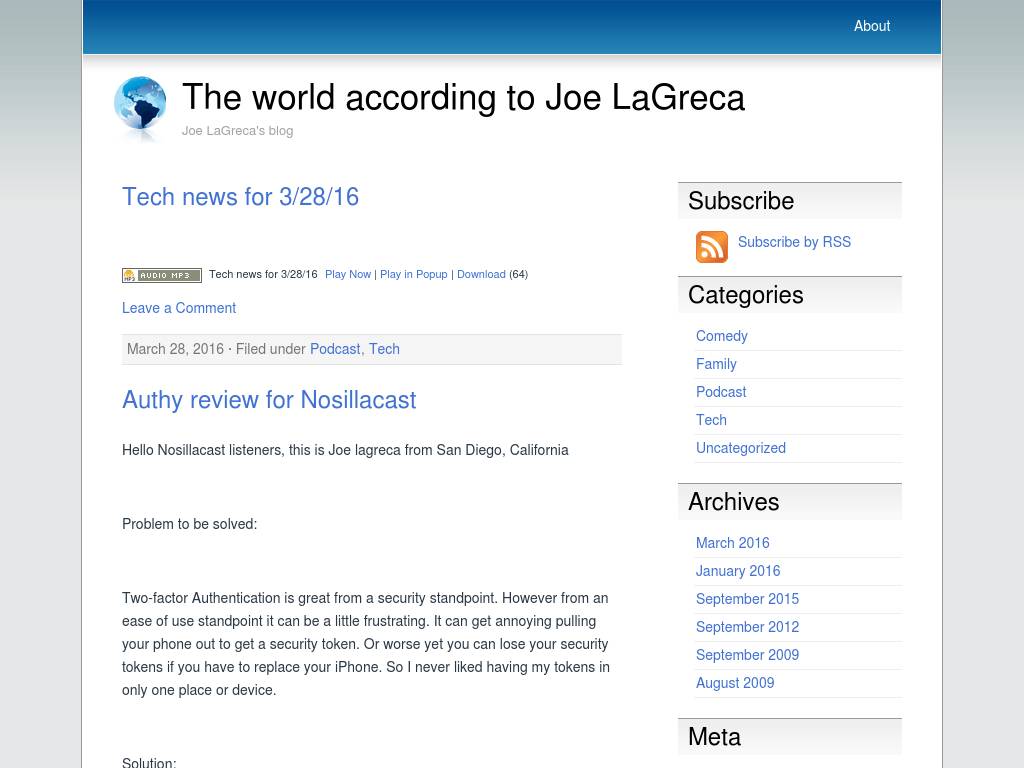Click the blog title header text

point(463,98)
